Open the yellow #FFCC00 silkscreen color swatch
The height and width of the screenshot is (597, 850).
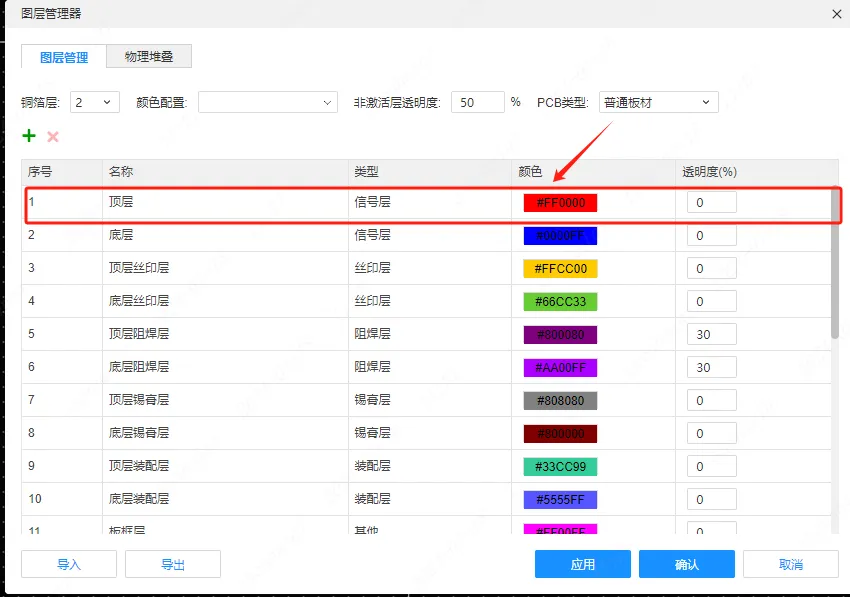[x=560, y=269]
